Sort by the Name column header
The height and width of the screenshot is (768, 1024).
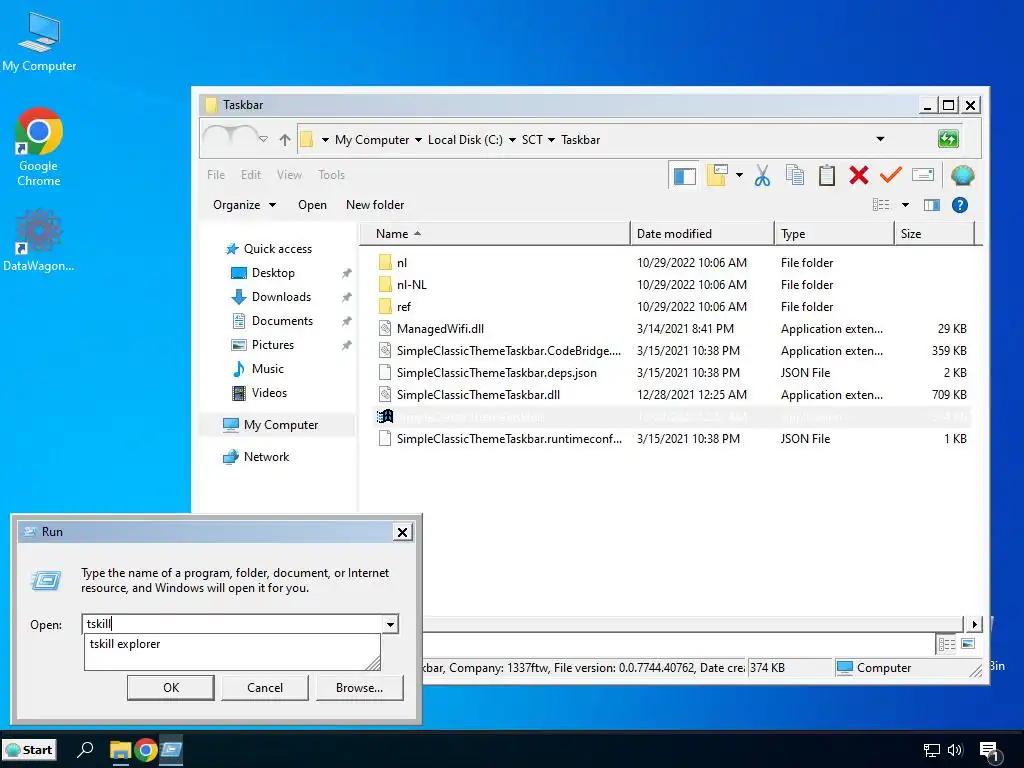click(x=494, y=234)
